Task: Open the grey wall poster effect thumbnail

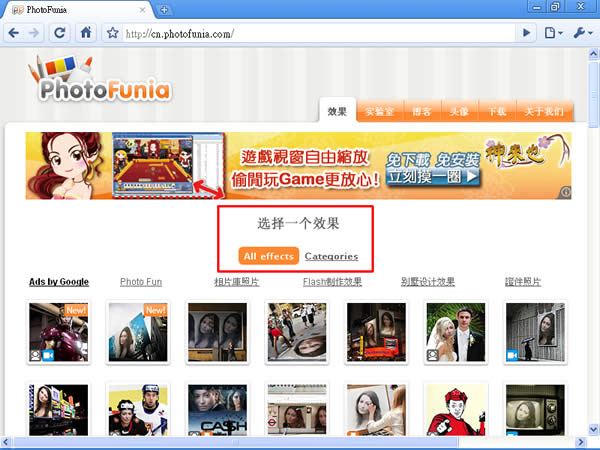Action: [x=535, y=332]
